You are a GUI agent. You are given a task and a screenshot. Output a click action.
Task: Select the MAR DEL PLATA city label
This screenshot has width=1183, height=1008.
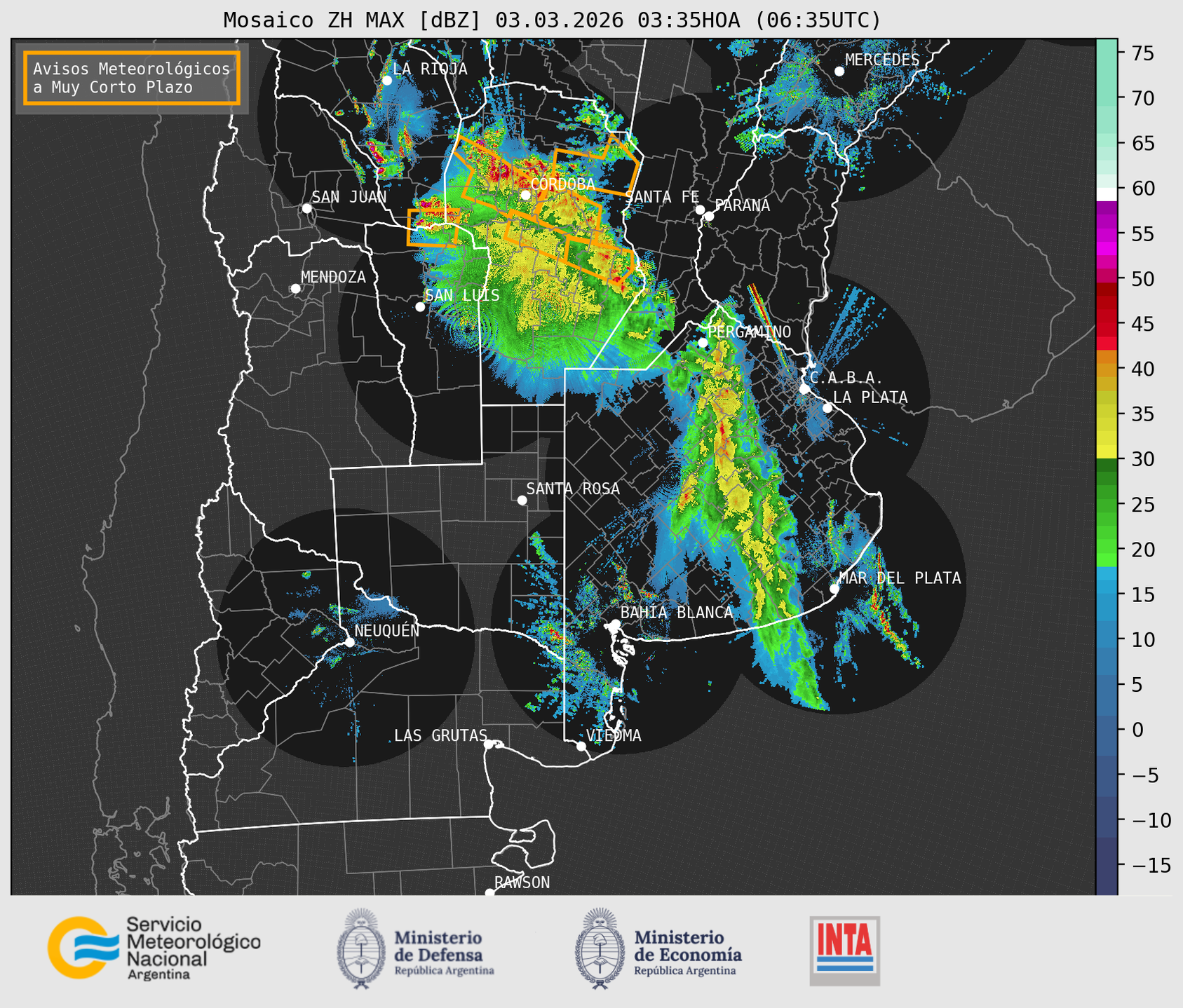(x=900, y=578)
